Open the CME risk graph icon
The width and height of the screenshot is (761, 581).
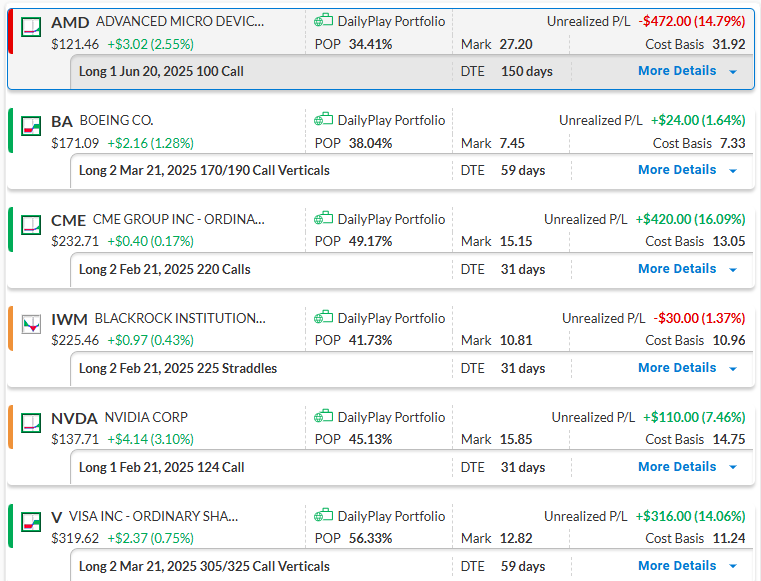pyautogui.click(x=31, y=225)
